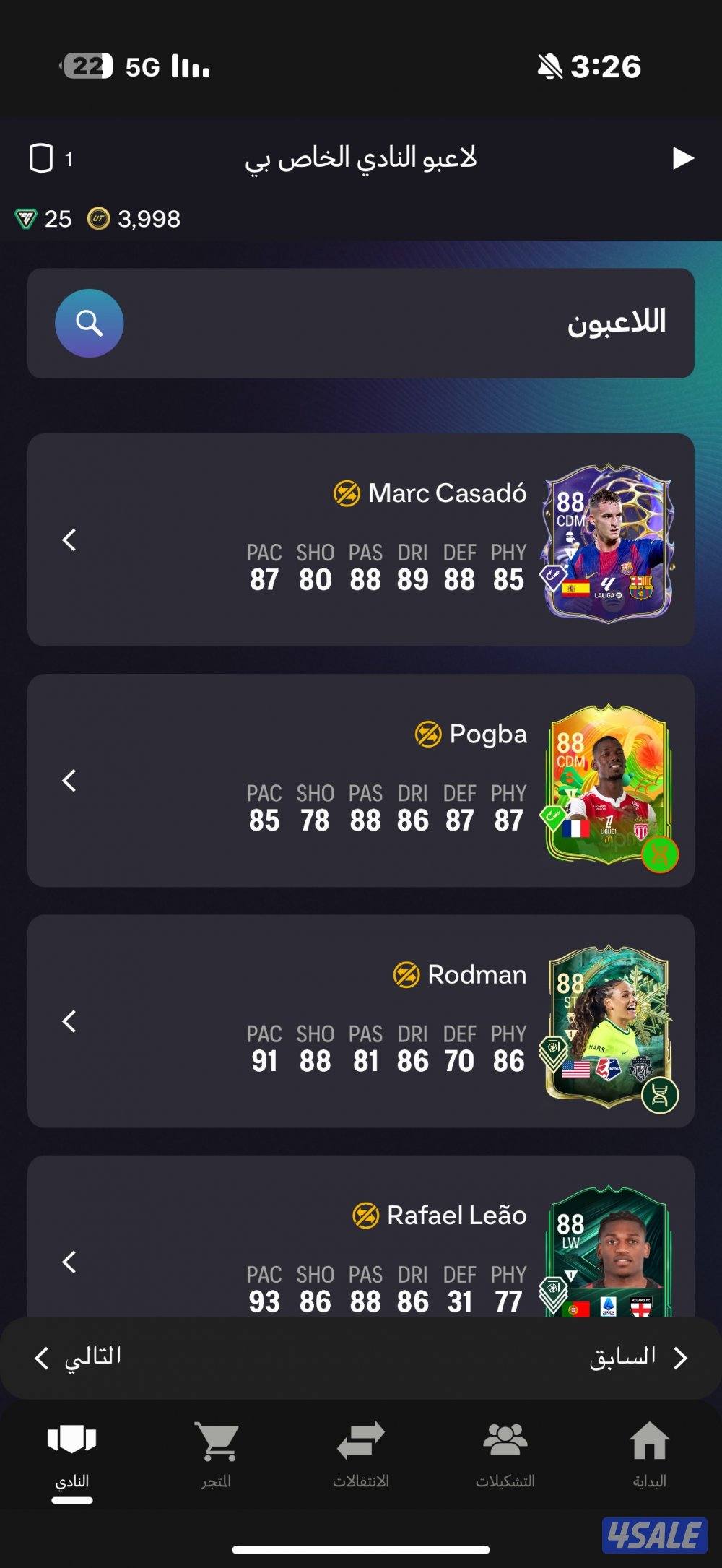The width and height of the screenshot is (722, 1568).
Task: Tap the evolution badge on Pogba card
Action: [x=660, y=855]
